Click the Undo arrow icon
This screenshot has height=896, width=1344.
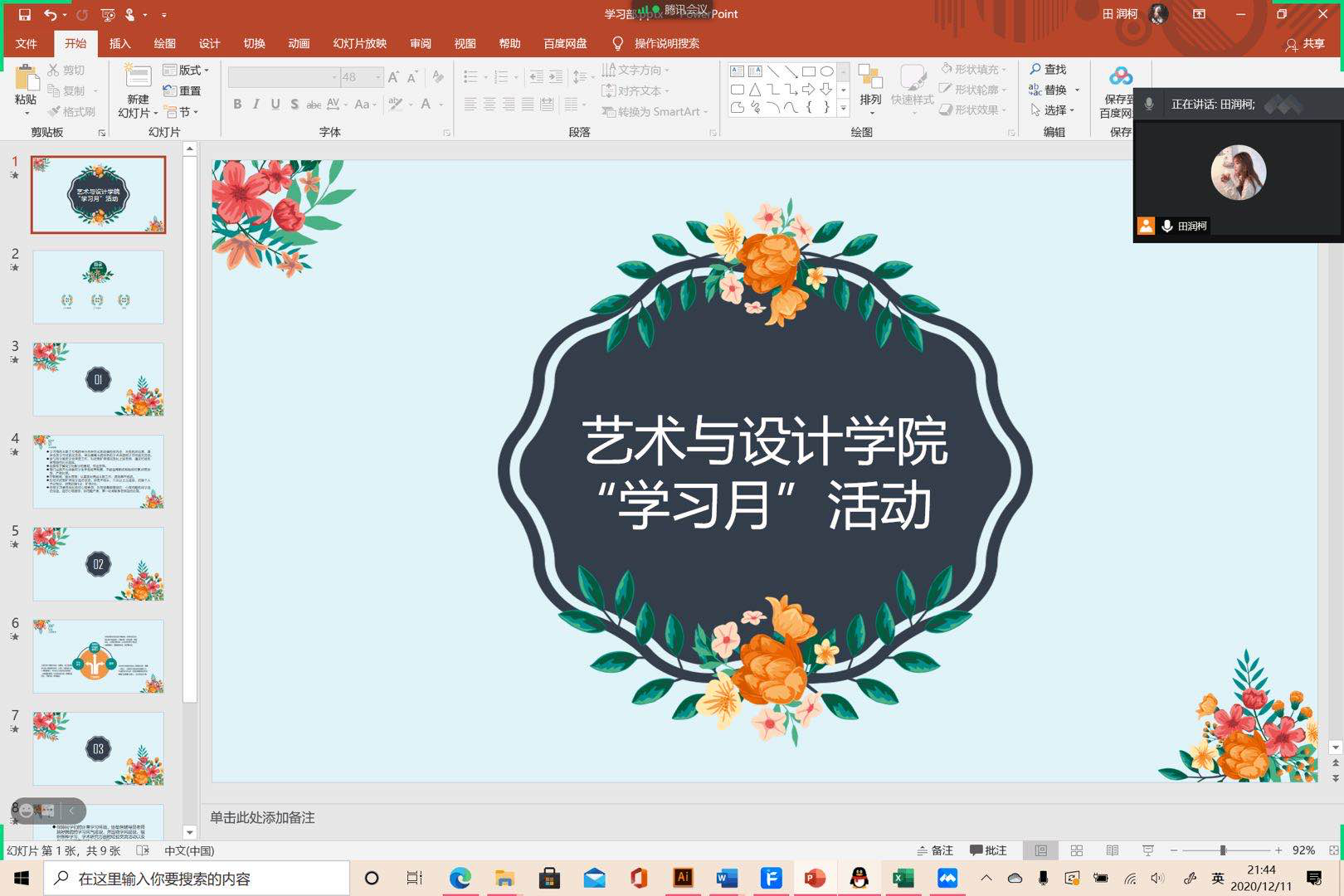(51, 14)
